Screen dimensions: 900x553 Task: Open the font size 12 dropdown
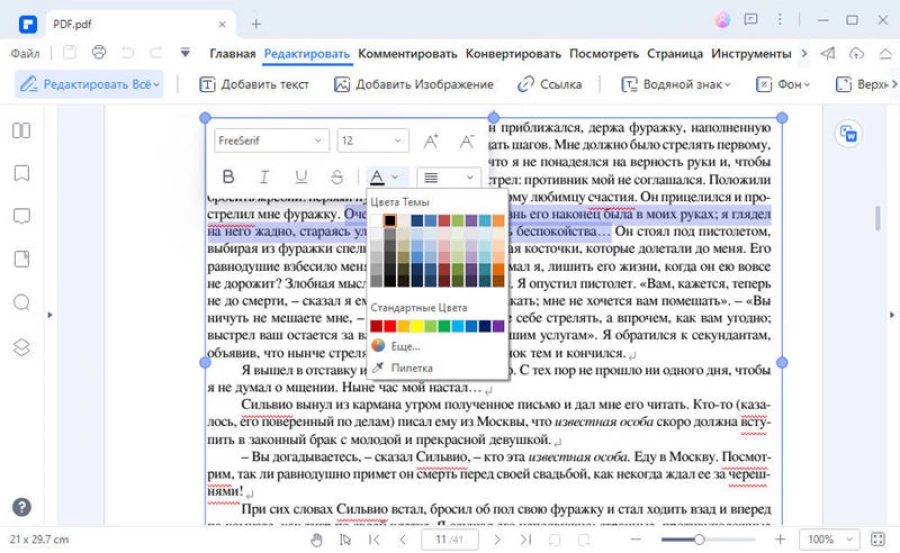(372, 141)
